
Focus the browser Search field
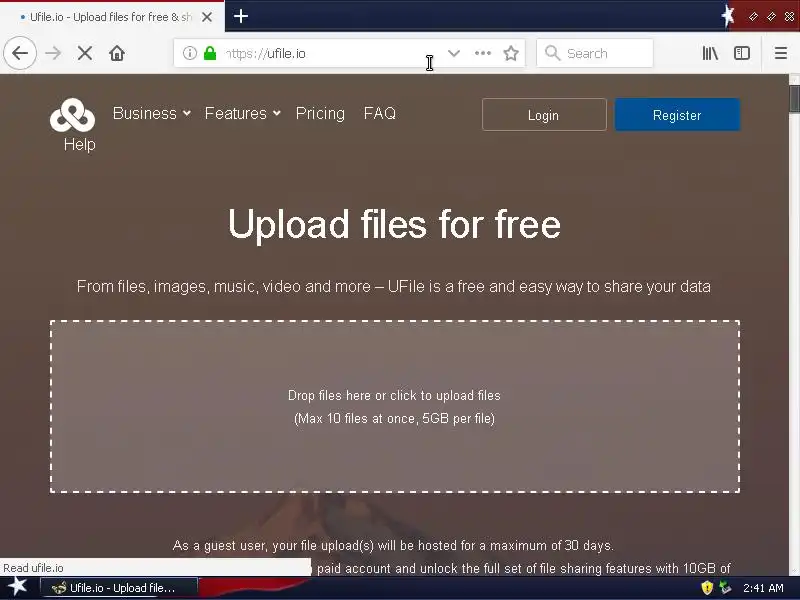[595, 53]
